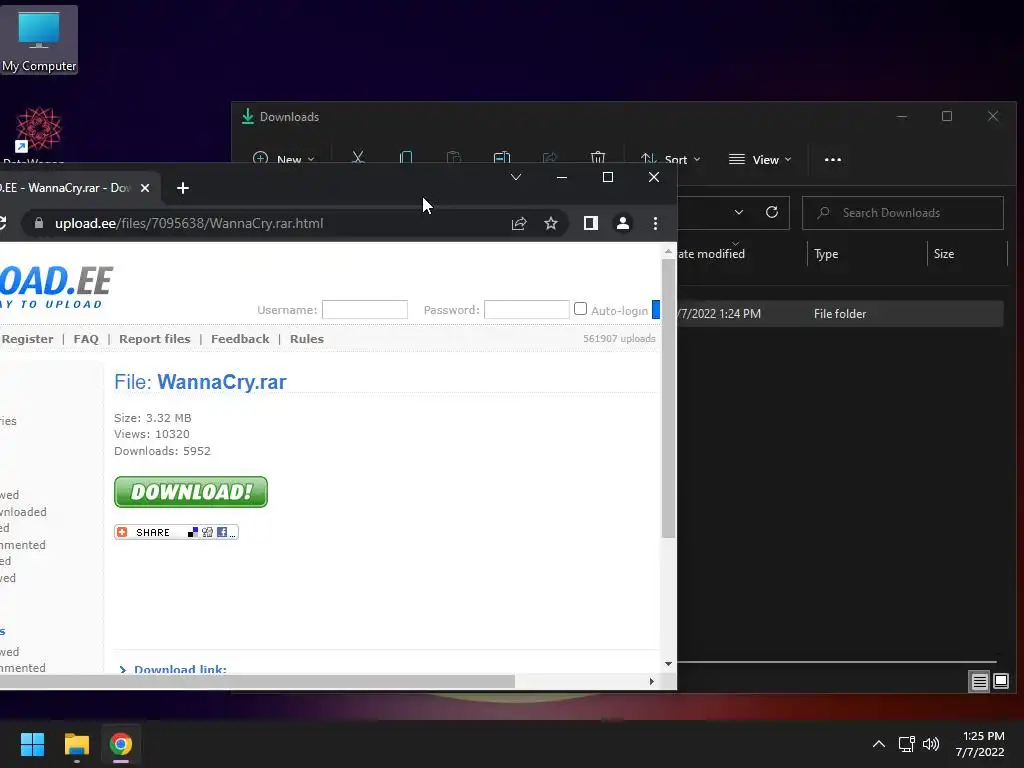Click scroll-right arrow in browser

point(651,681)
